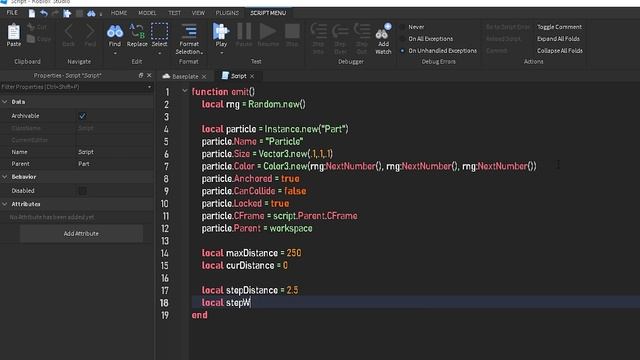Open the SCRIPT MENU ribbon tab
640x360 pixels.
click(268, 13)
